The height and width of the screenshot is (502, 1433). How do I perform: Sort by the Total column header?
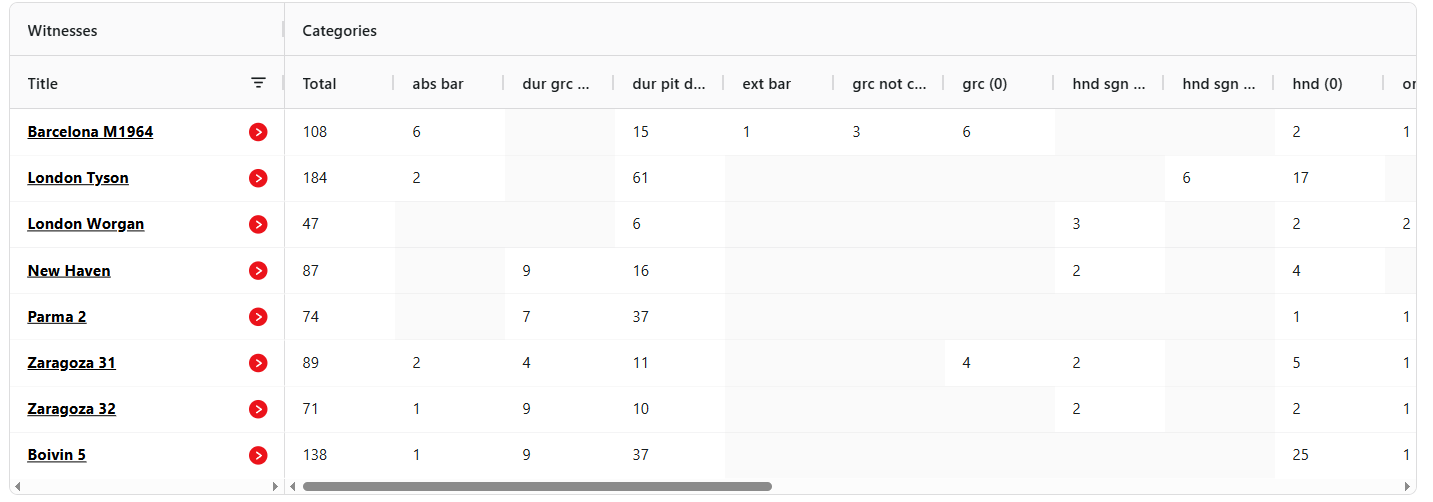[x=320, y=84]
